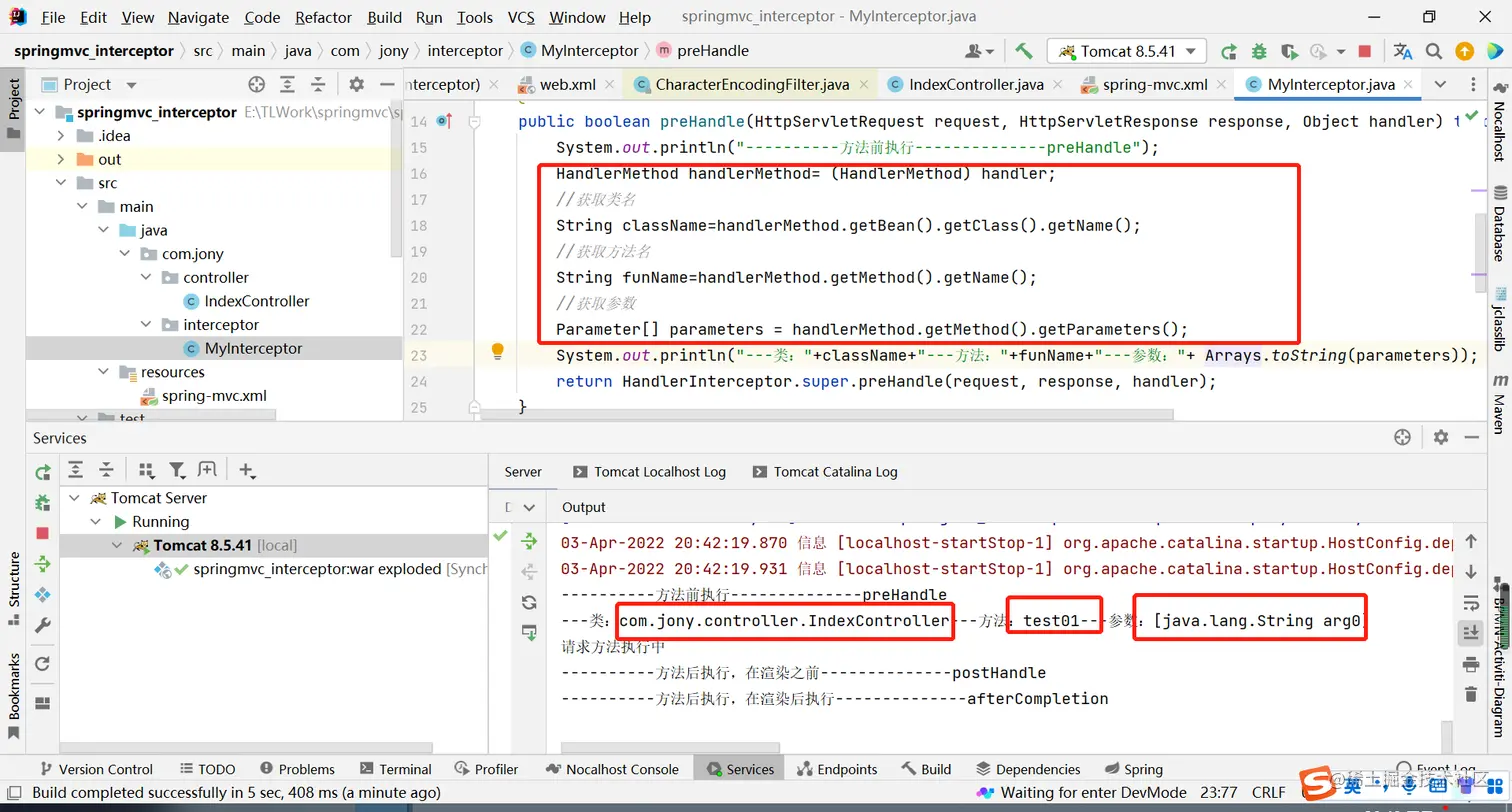Screen dimensions: 1512x812
Task: Click the print icon beside the console output
Action: click(x=1470, y=664)
